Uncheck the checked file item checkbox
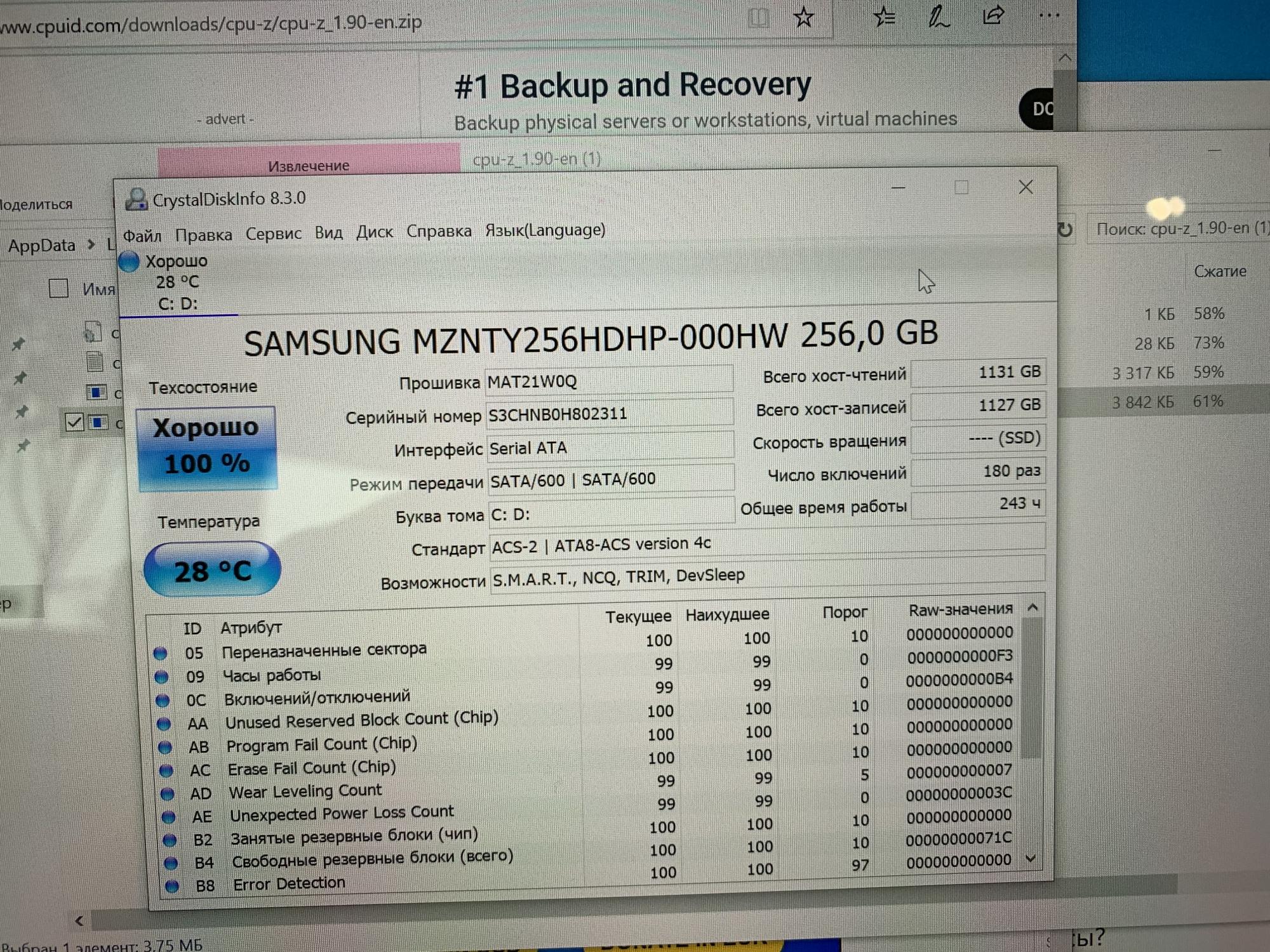Screen dimensions: 1270x952 [x=74, y=422]
